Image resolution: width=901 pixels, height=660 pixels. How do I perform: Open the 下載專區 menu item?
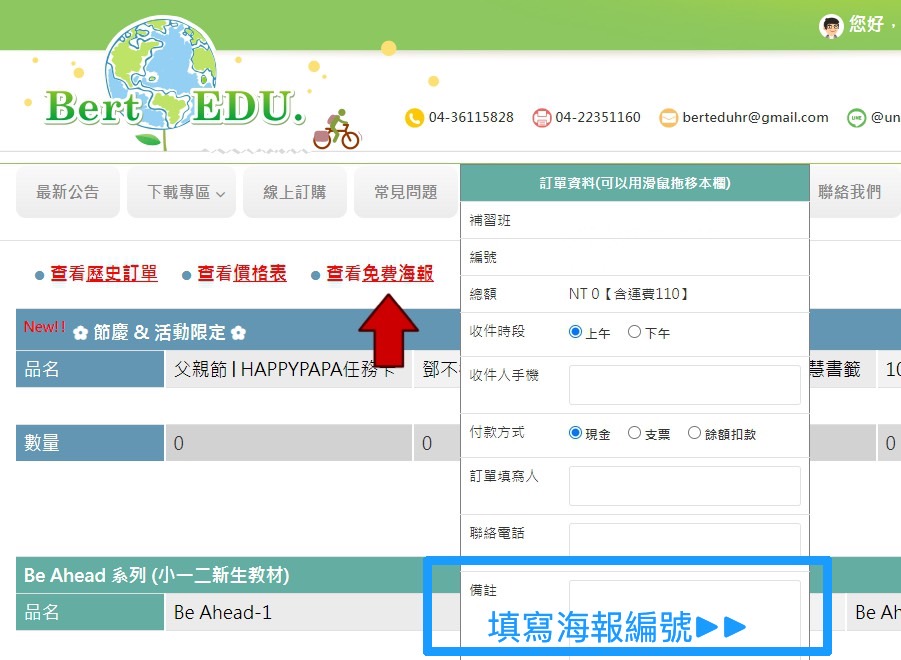pos(181,192)
